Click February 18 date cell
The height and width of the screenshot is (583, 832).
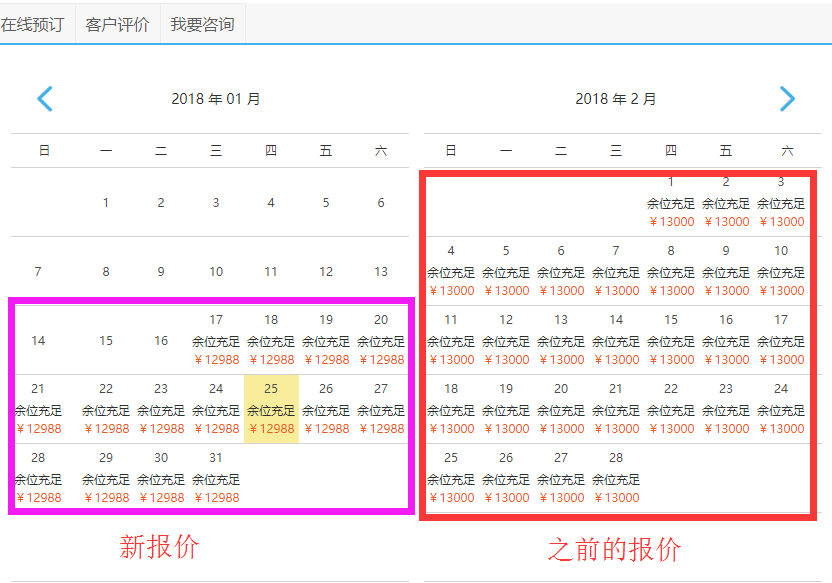[x=451, y=409]
